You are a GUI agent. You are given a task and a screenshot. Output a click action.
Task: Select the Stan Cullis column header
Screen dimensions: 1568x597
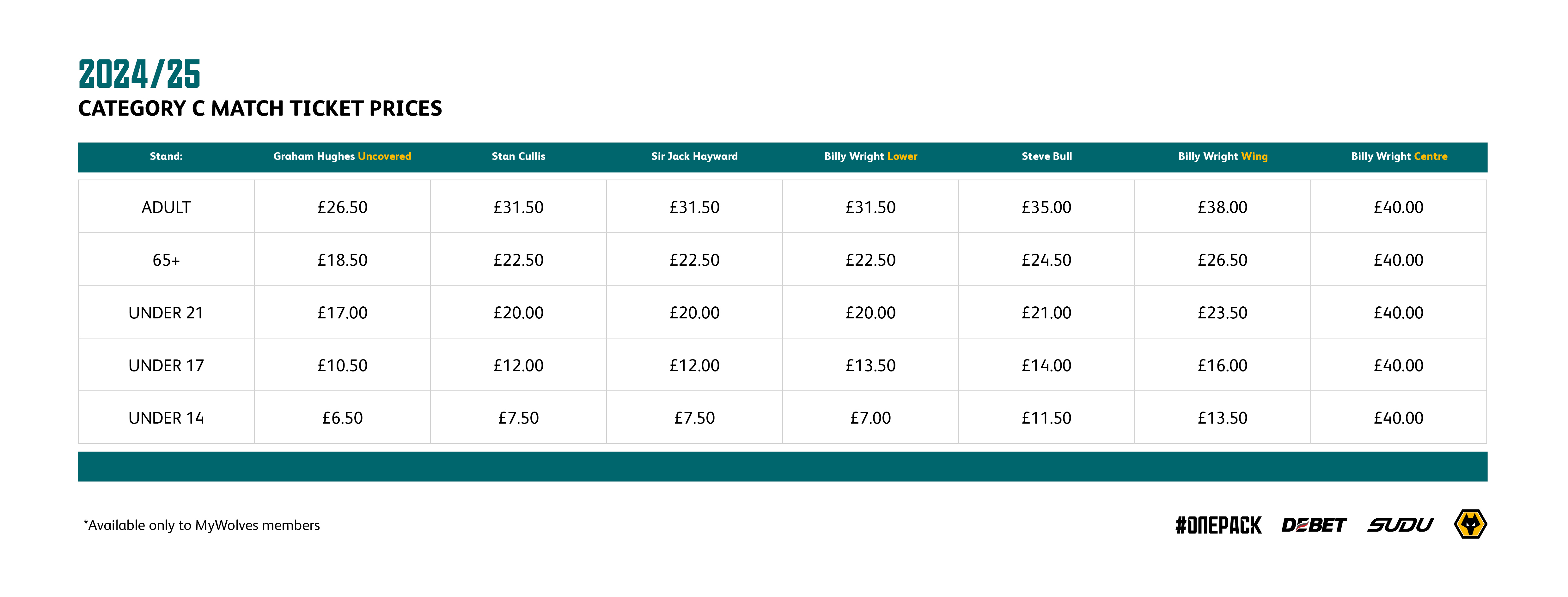519,156
